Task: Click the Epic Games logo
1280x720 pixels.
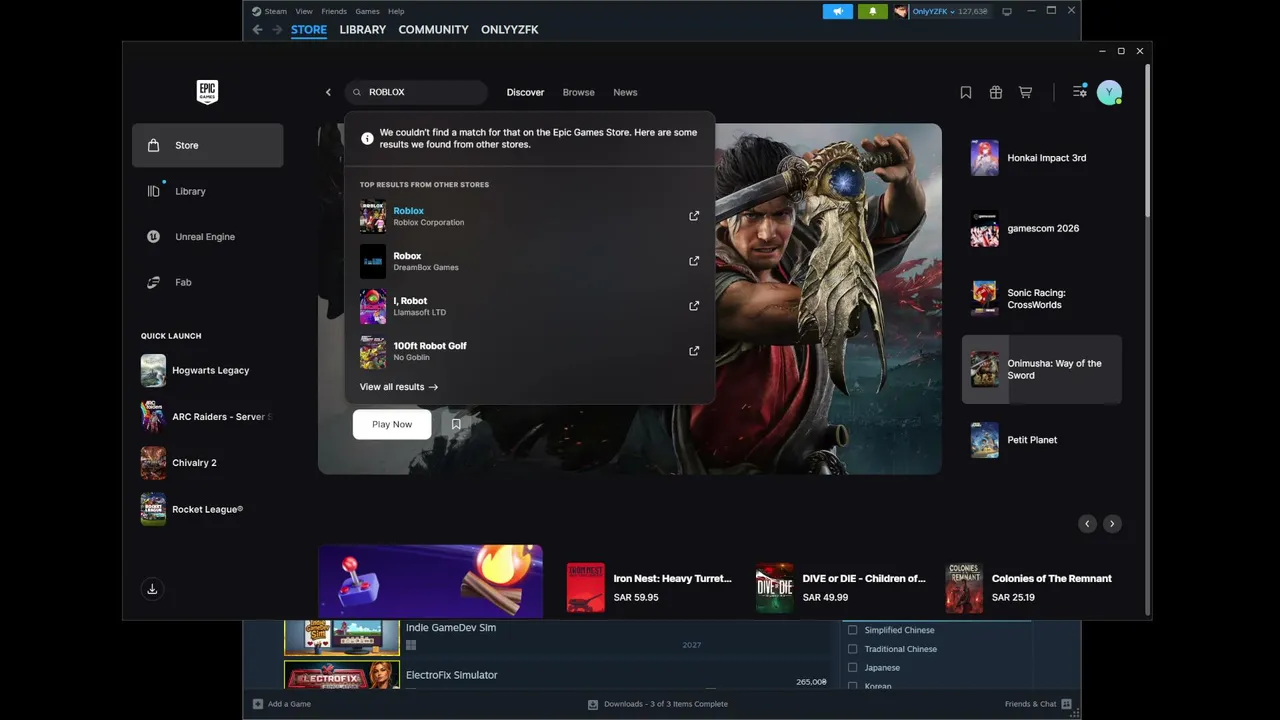Action: point(207,92)
